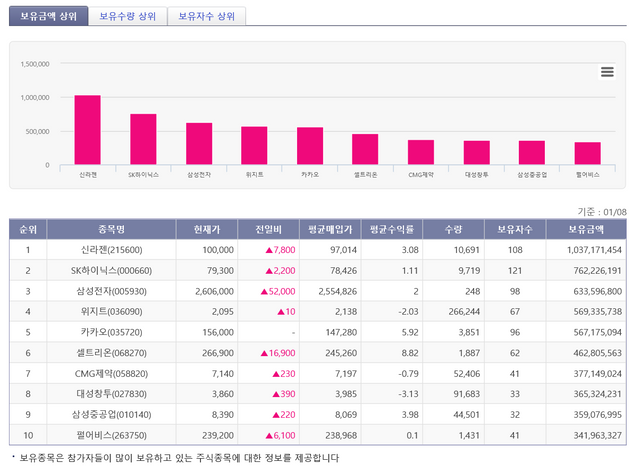
Task: Click the 121 holder count cell
Action: click(x=515, y=270)
